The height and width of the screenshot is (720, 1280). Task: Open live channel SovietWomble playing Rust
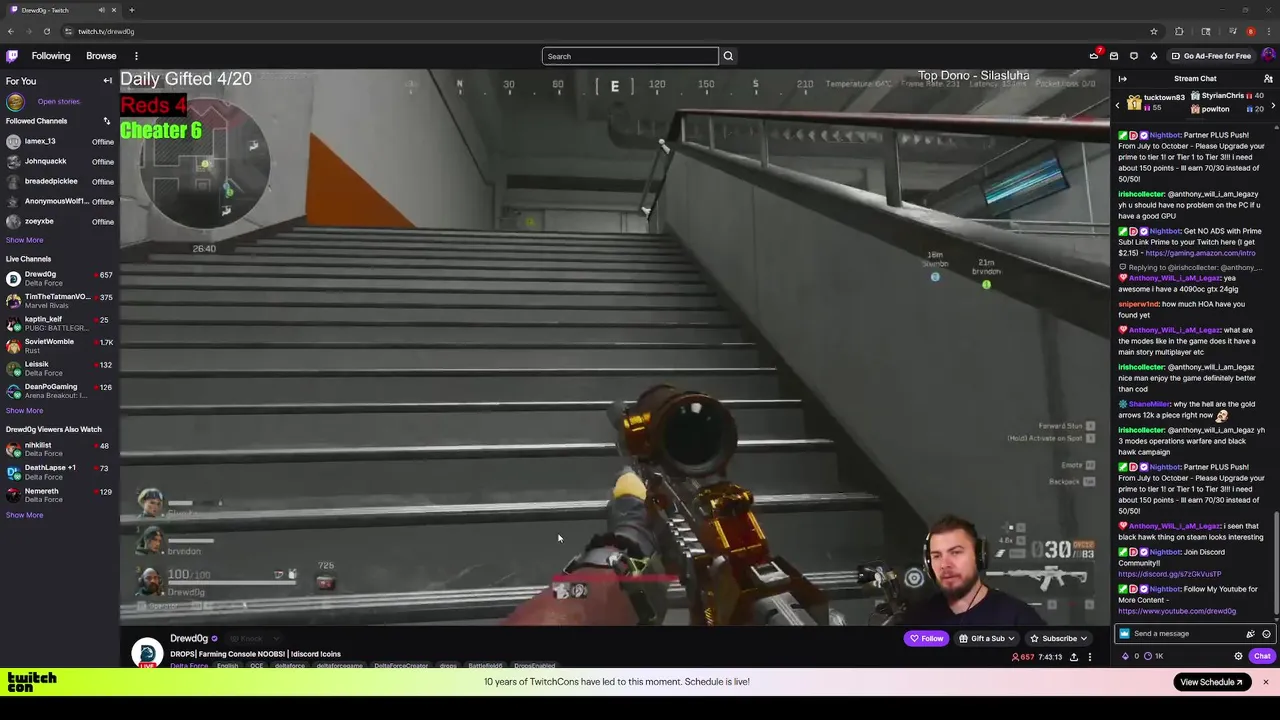click(59, 346)
